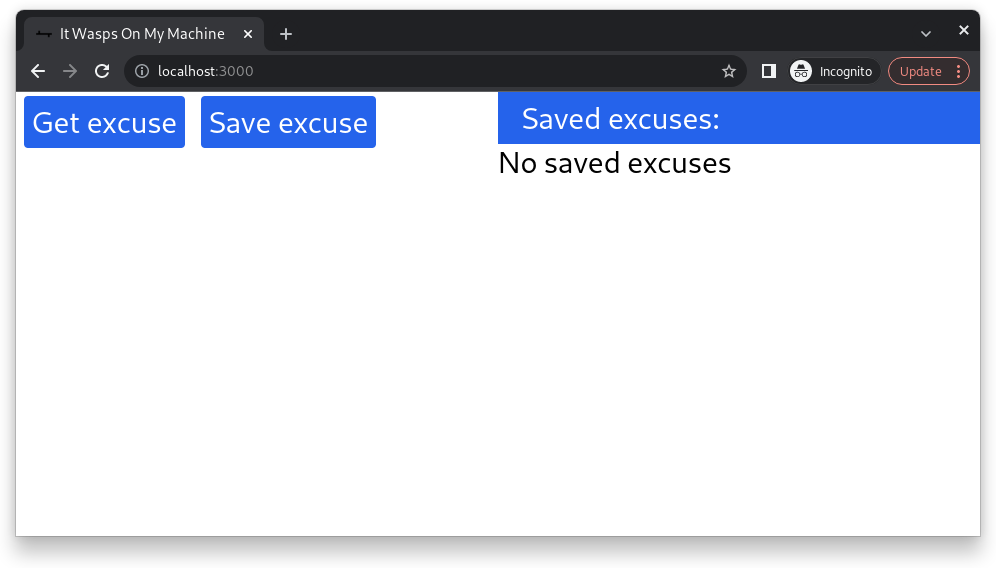Click the wasp favicon on the tab
Image resolution: width=996 pixels, height=568 pixels.
pyautogui.click(x=43, y=34)
